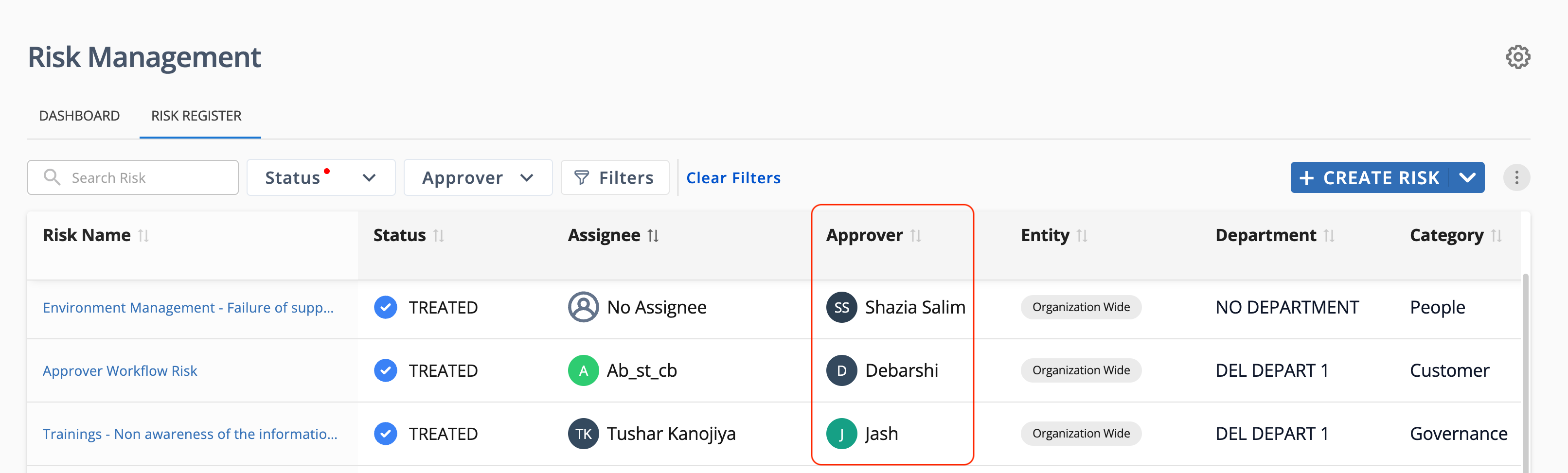Switch to the Dashboard tab
The height and width of the screenshot is (473, 1568).
pyautogui.click(x=79, y=116)
